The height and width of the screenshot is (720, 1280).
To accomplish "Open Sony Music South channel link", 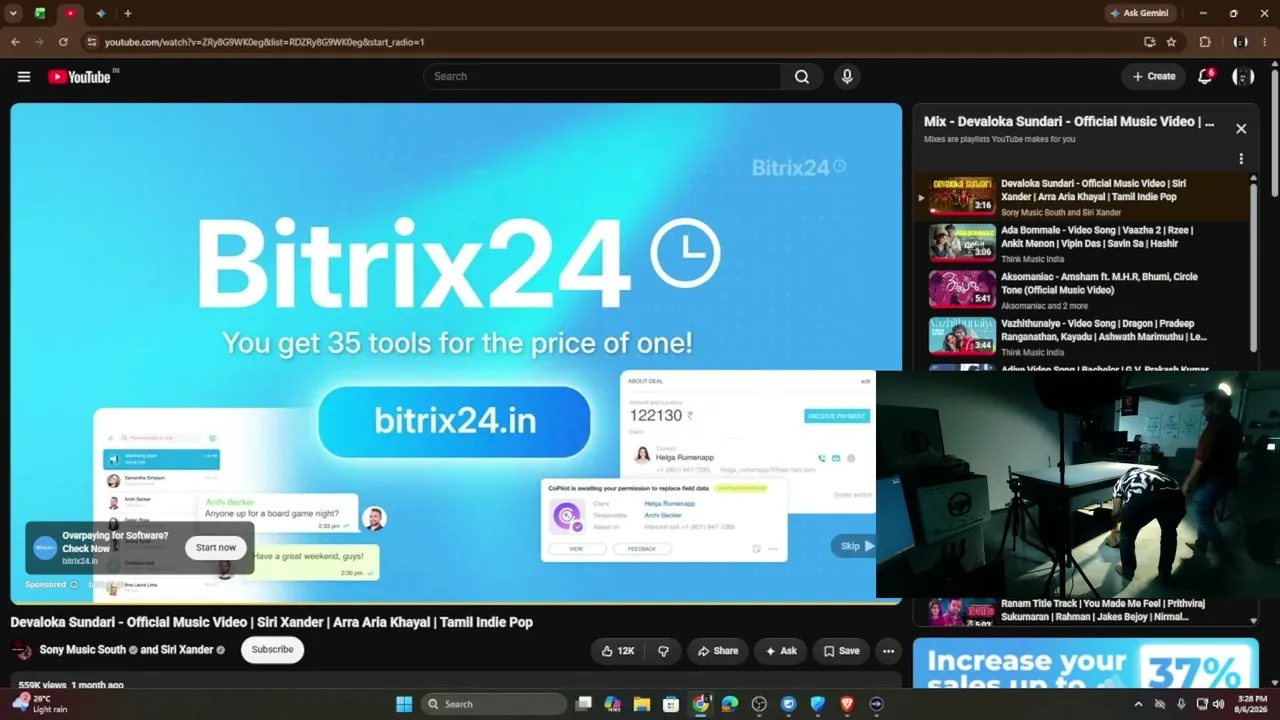I will pos(83,650).
